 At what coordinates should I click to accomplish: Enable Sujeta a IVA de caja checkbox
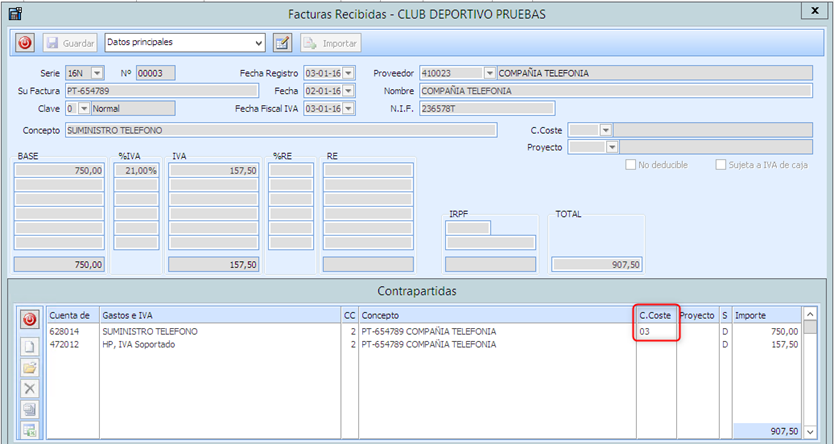pos(721,164)
